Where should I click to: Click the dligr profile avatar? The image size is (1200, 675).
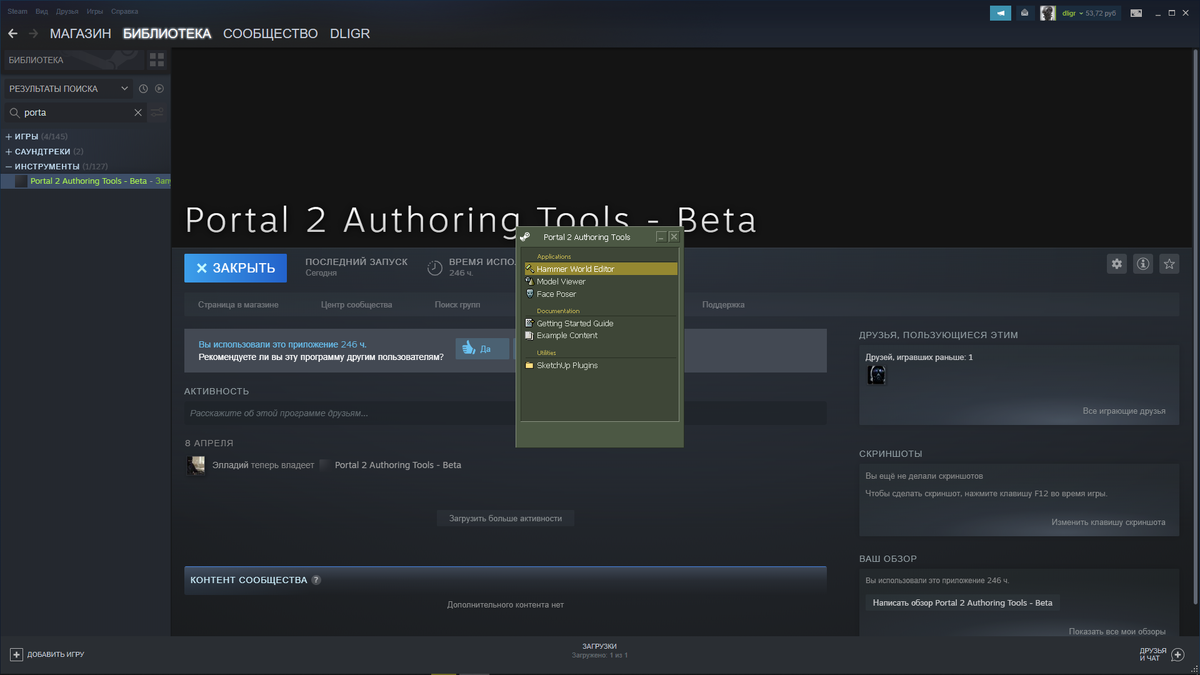click(x=1048, y=13)
